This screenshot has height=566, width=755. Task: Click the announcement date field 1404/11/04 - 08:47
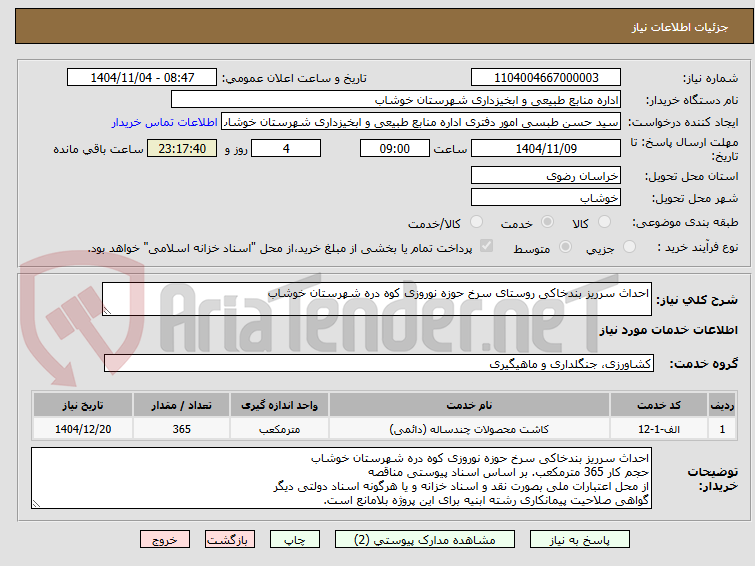click(x=142, y=78)
